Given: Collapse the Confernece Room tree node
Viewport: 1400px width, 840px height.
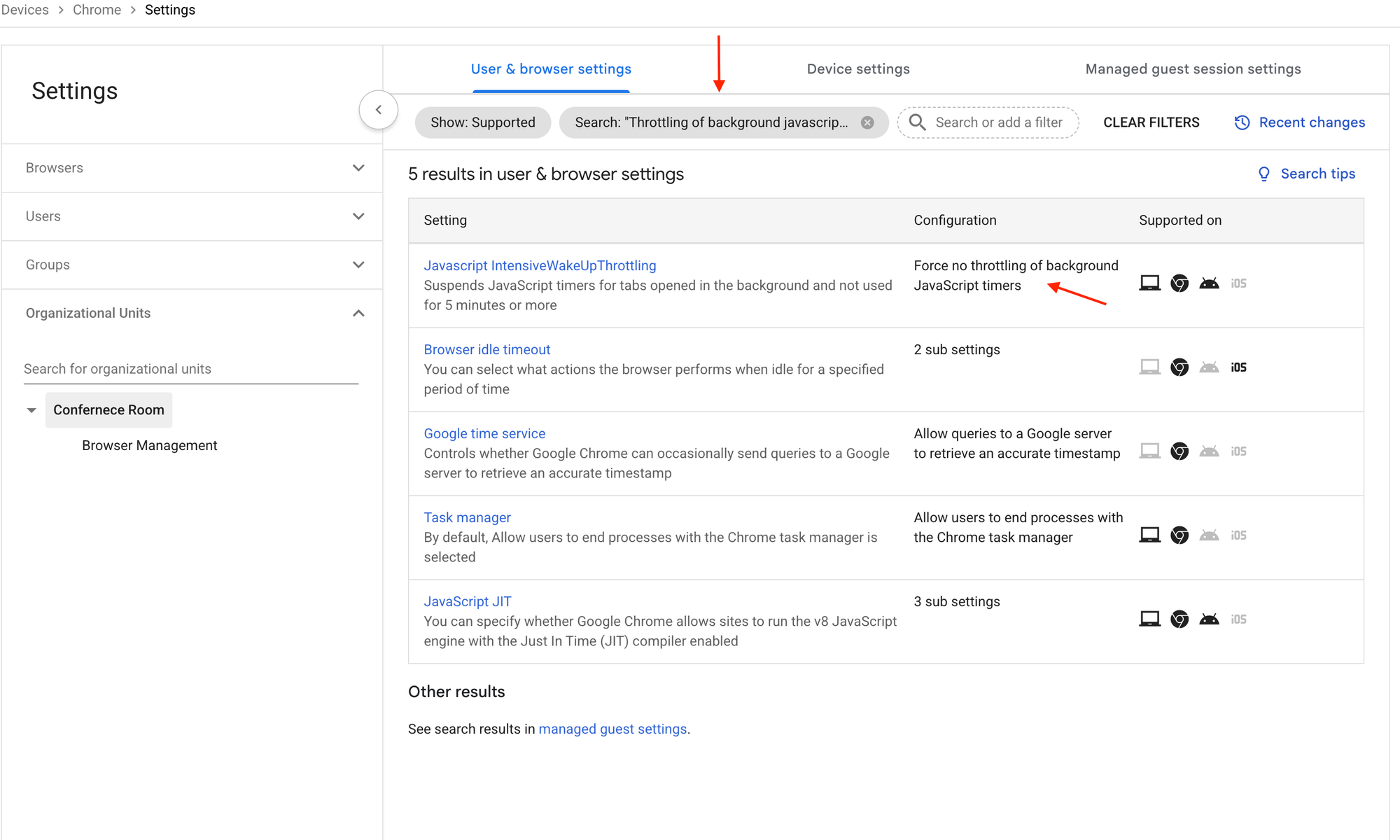Looking at the screenshot, I should (31, 410).
